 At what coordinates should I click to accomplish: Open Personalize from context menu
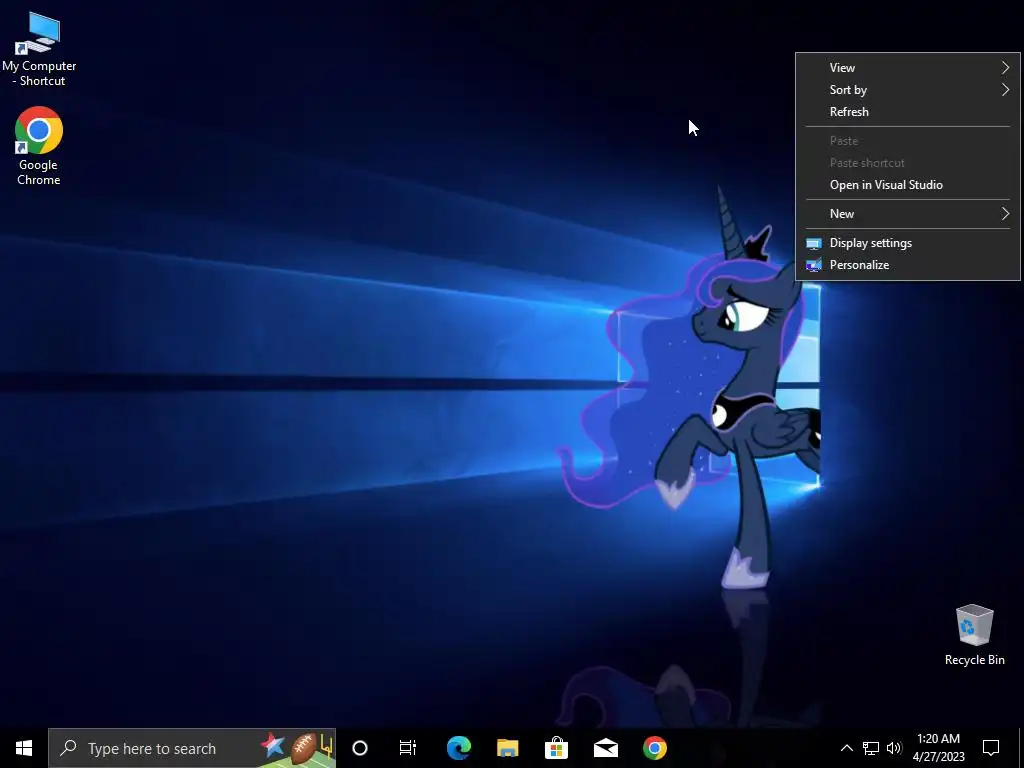coord(908,264)
